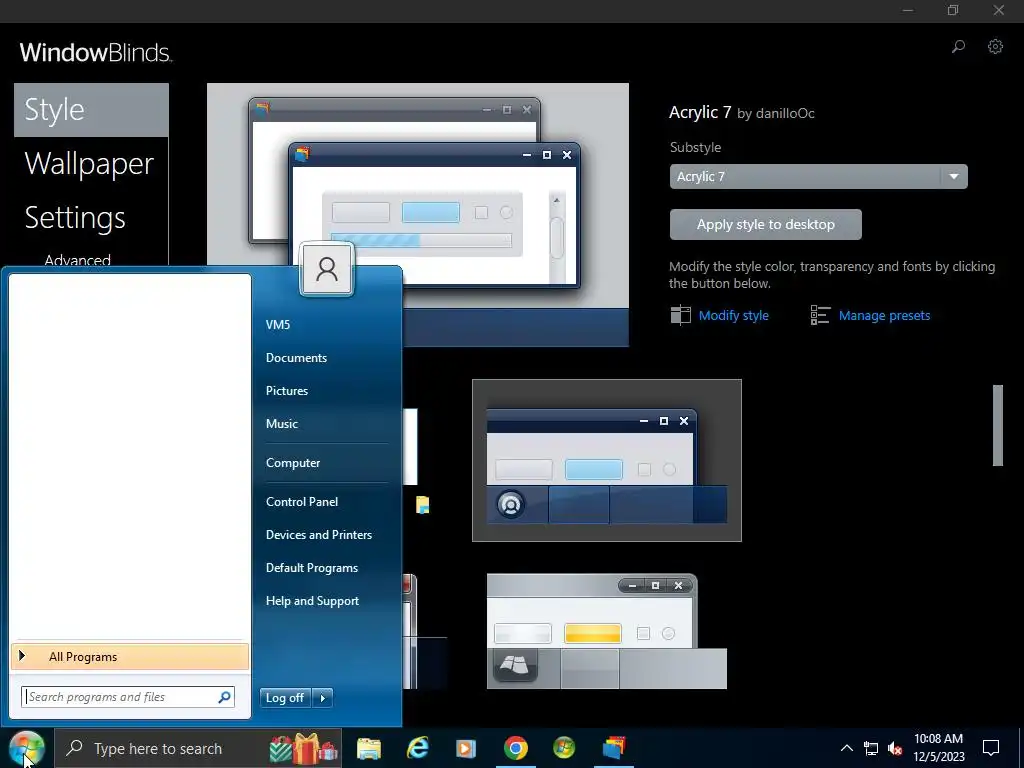Click the muted volume tray icon
Viewport: 1024px width, 768px height.
pos(895,748)
